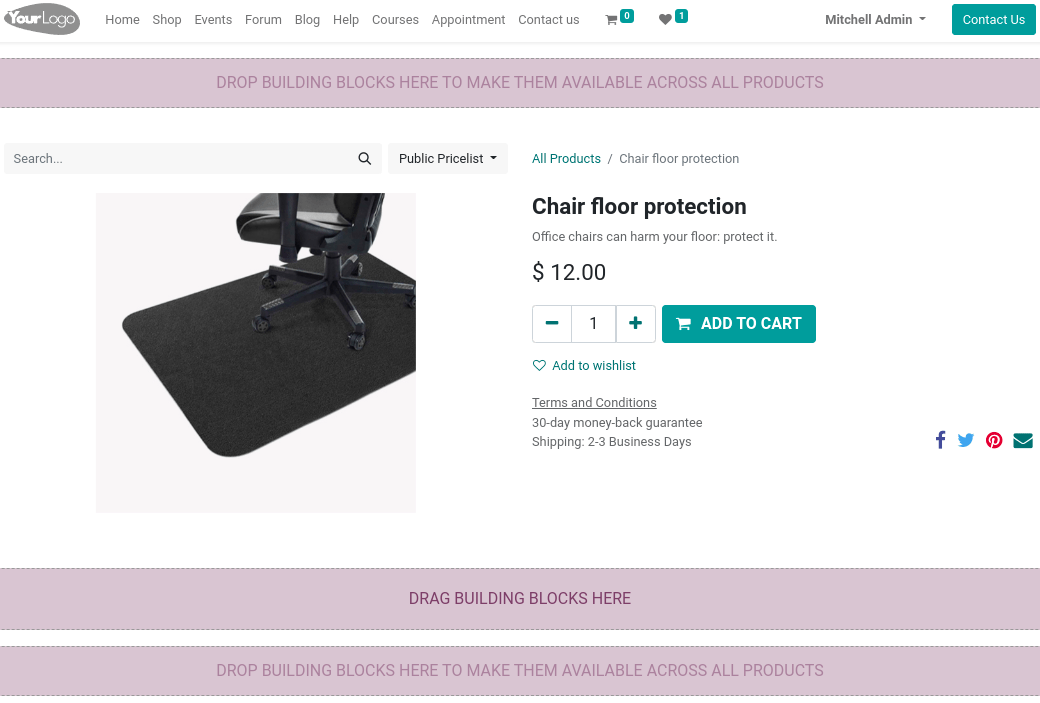Go back via the All Products breadcrumb
This screenshot has width=1040, height=703.
pos(566,158)
